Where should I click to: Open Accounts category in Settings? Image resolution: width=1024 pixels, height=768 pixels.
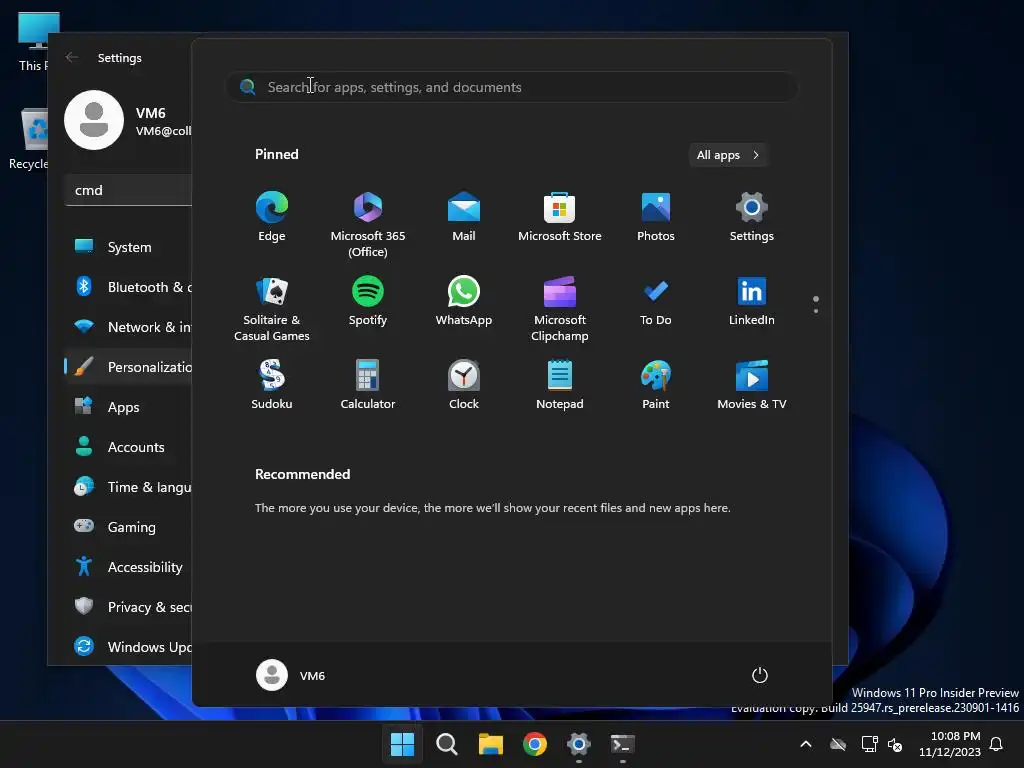tap(128, 447)
